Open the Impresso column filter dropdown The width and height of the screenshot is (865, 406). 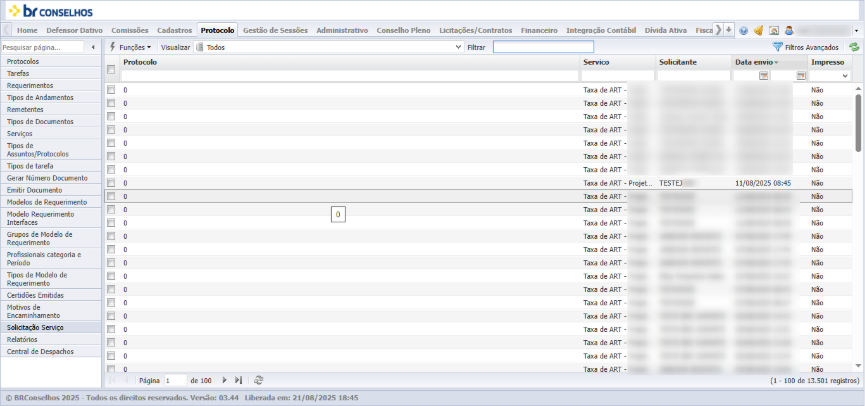(x=845, y=76)
